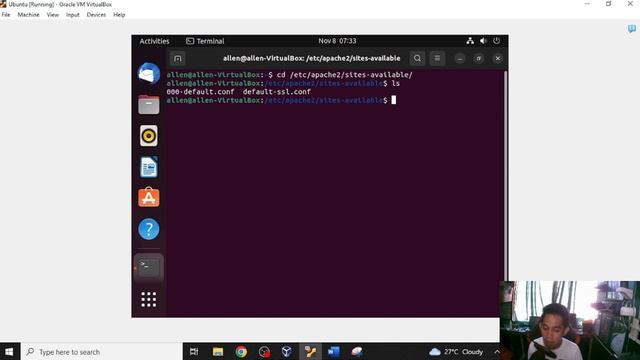Open the Machine menu

[28, 15]
